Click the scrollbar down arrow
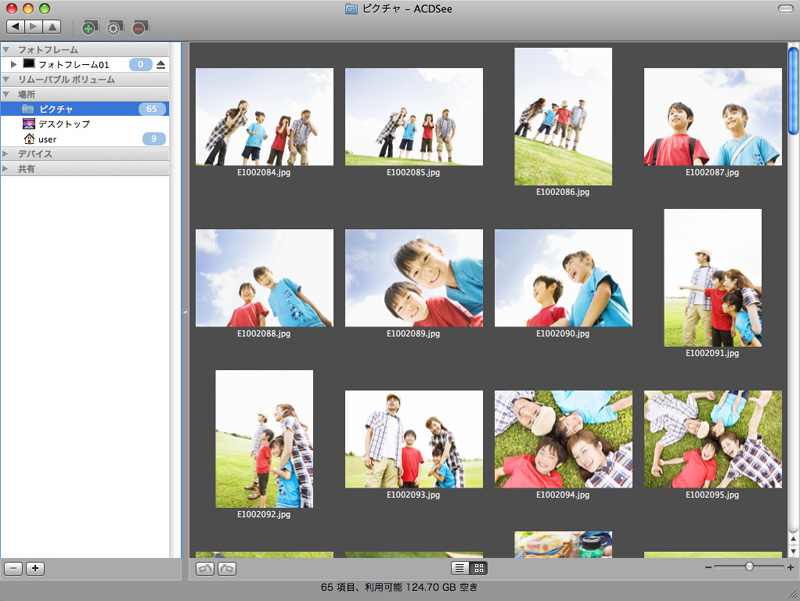Image resolution: width=800 pixels, height=601 pixels. (793, 551)
